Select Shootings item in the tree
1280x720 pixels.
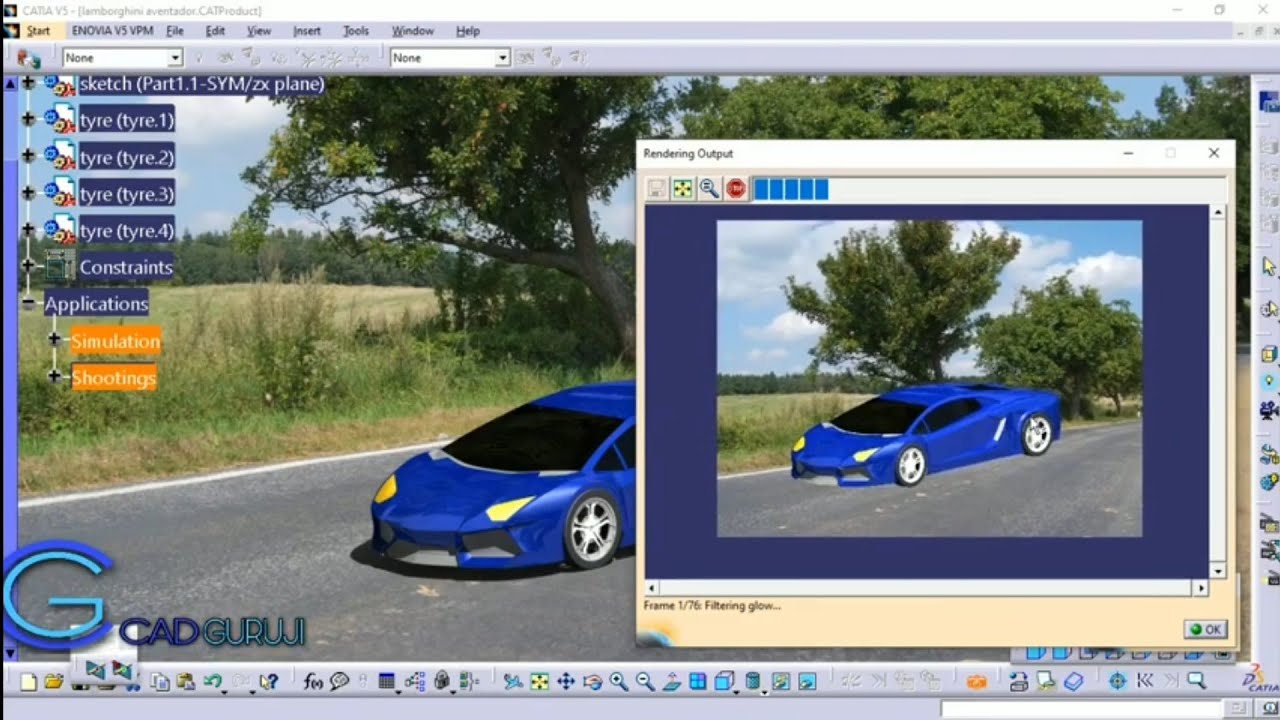point(113,378)
